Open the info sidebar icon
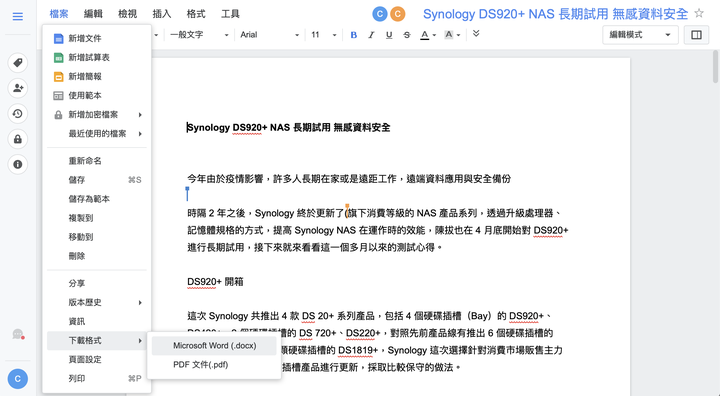 point(18,164)
